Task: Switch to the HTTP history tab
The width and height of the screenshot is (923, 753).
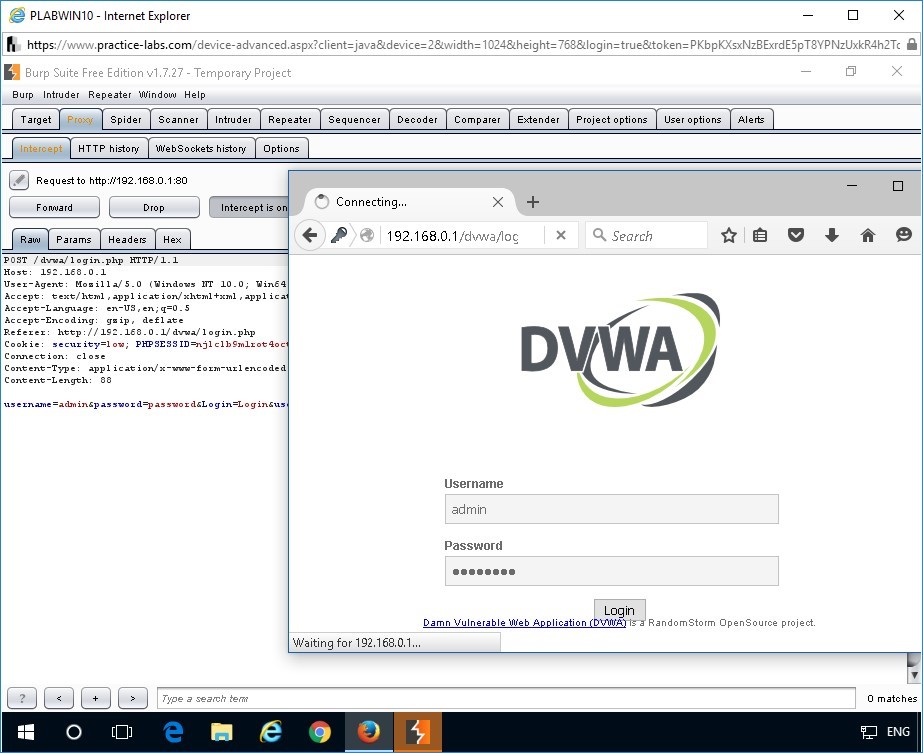Action: (x=109, y=149)
